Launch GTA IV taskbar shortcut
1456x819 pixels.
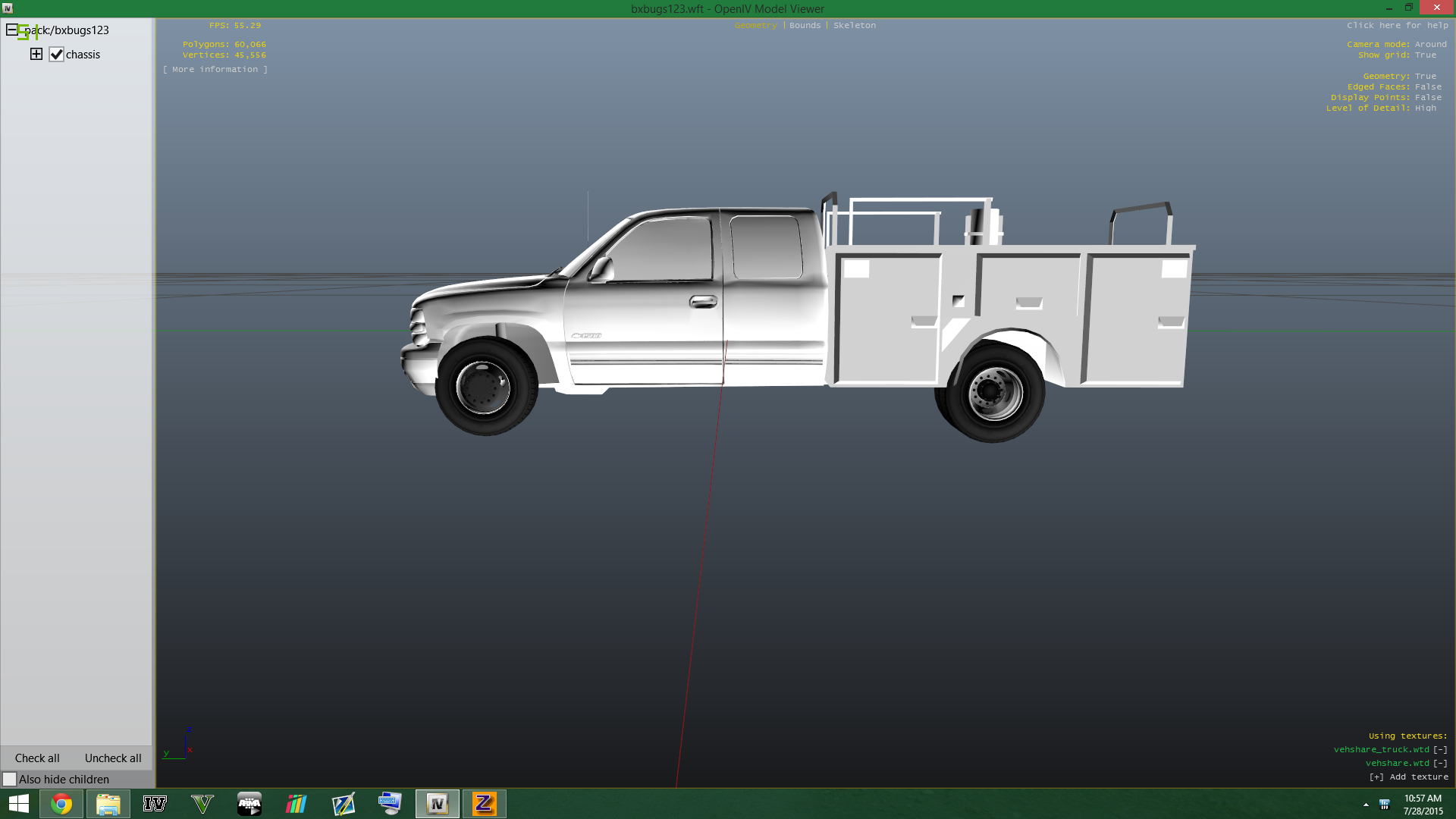(155, 804)
